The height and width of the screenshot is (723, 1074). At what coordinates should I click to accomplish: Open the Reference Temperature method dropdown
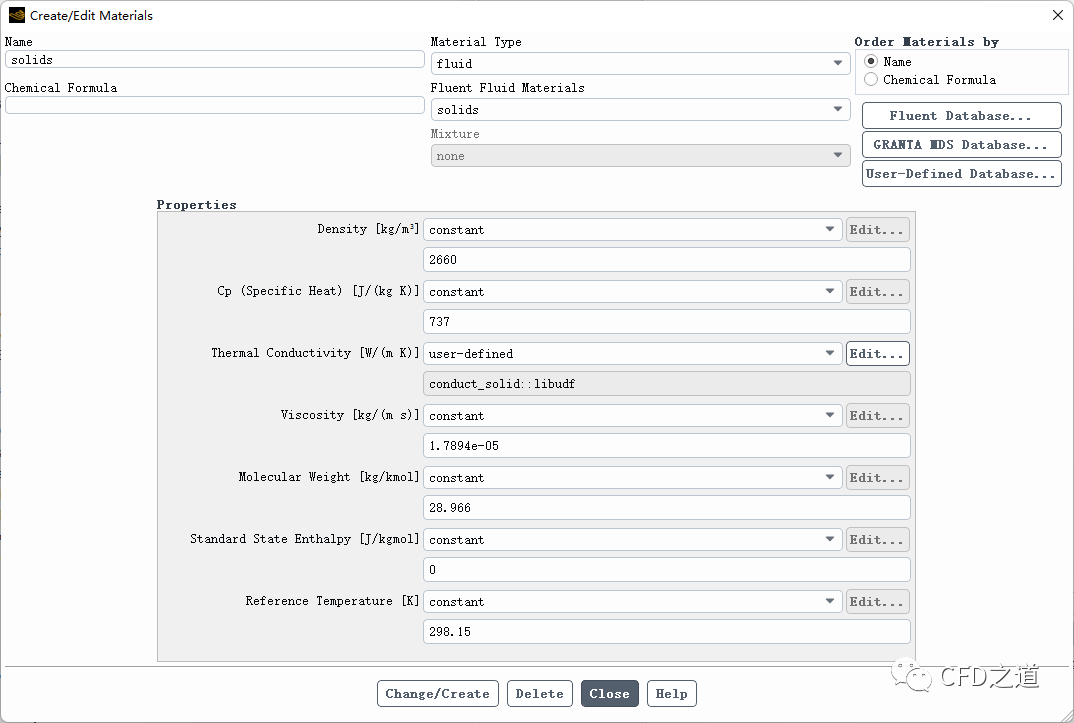[633, 601]
